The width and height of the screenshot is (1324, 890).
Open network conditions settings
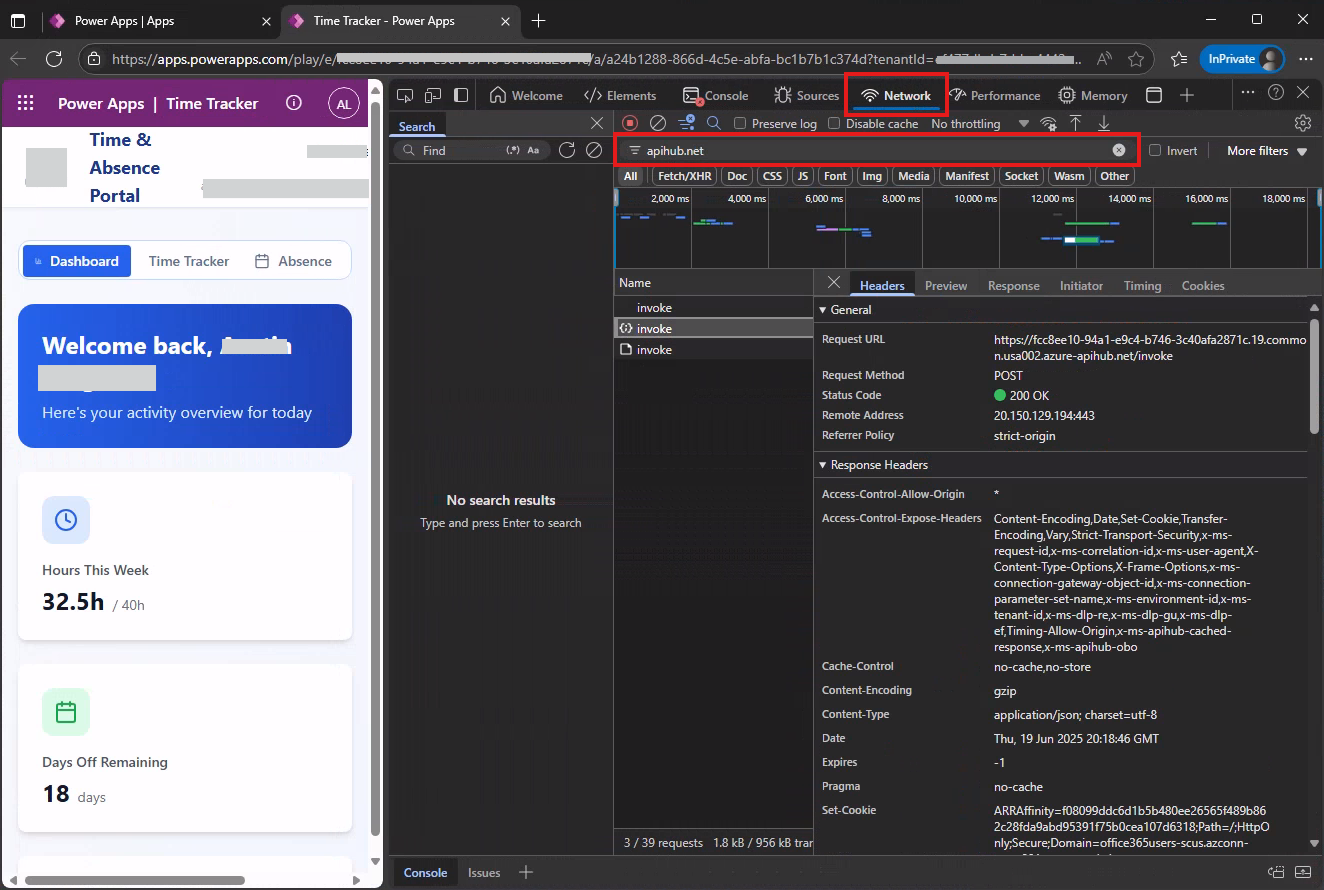coord(1048,122)
